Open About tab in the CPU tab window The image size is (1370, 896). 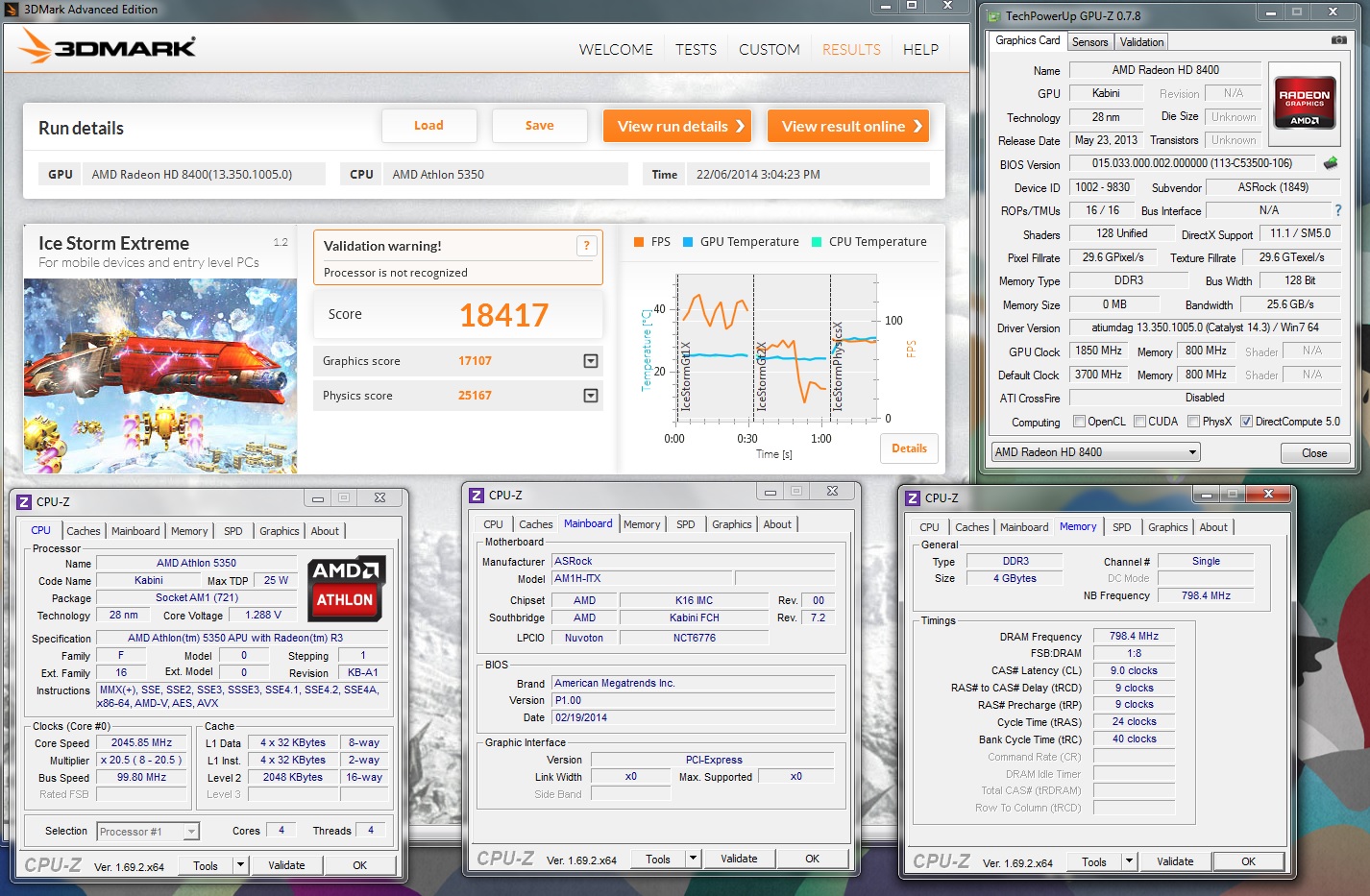325,531
